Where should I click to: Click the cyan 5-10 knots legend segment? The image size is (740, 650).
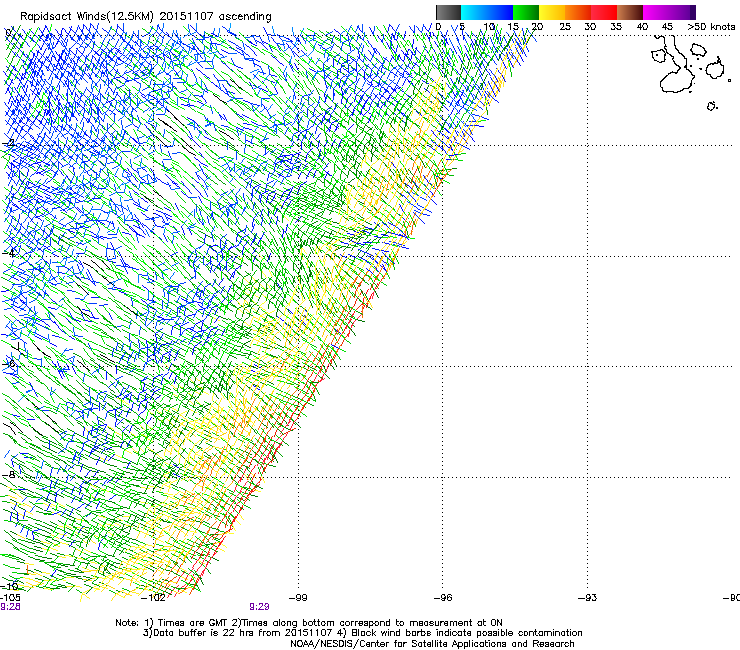tap(474, 12)
